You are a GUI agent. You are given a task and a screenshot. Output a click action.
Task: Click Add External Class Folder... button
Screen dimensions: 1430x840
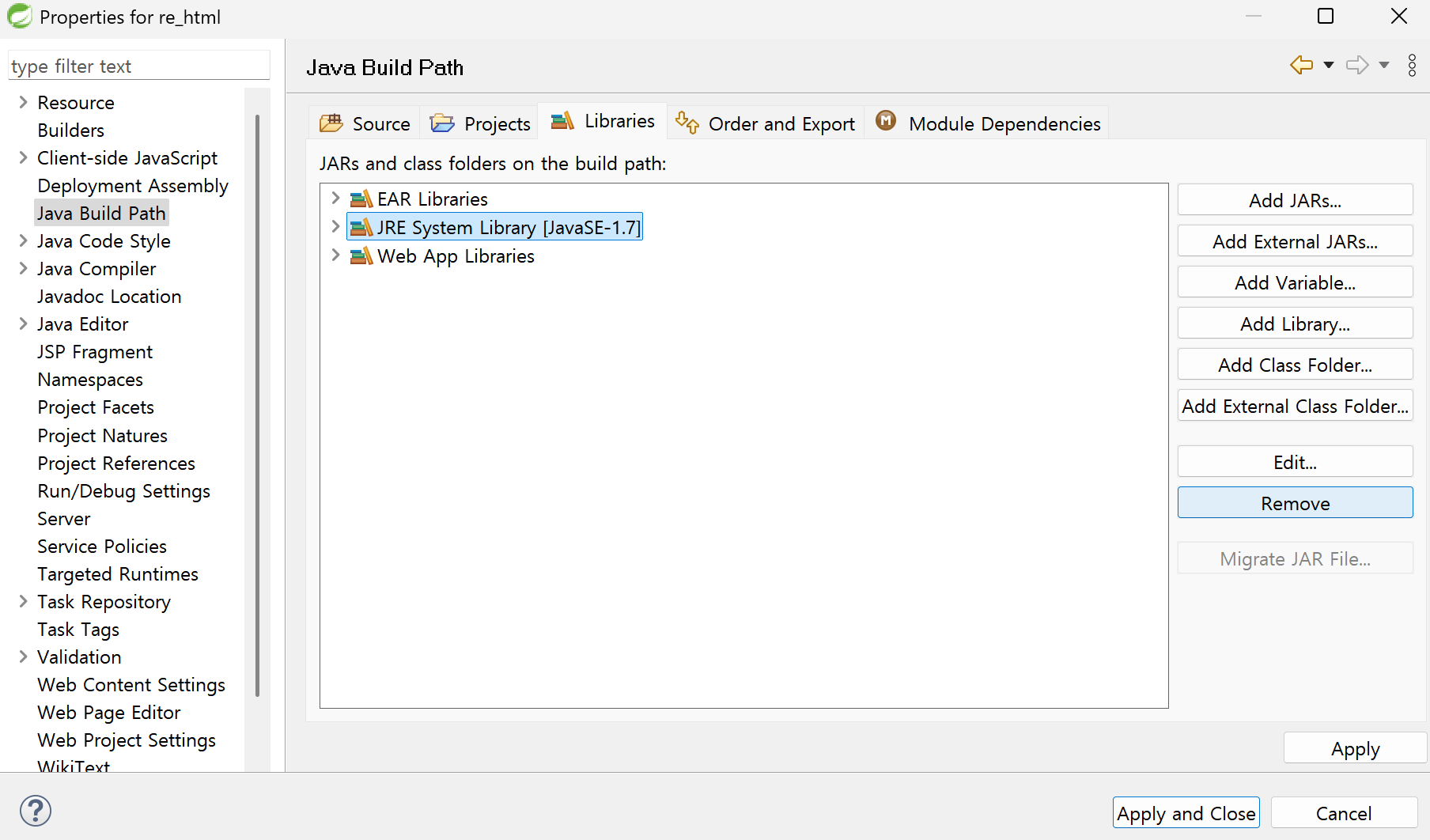click(1295, 406)
